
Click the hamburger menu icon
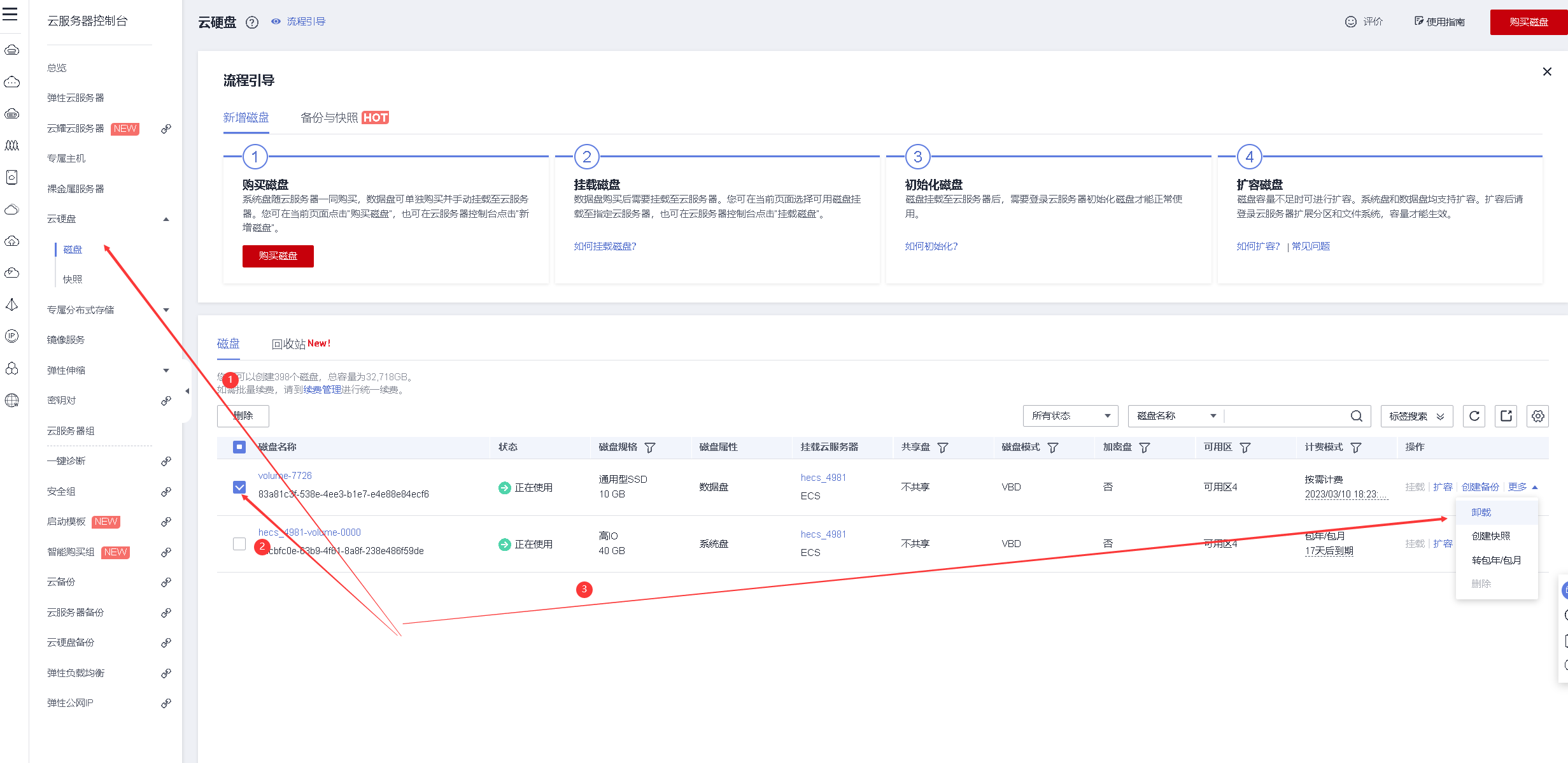(x=10, y=14)
